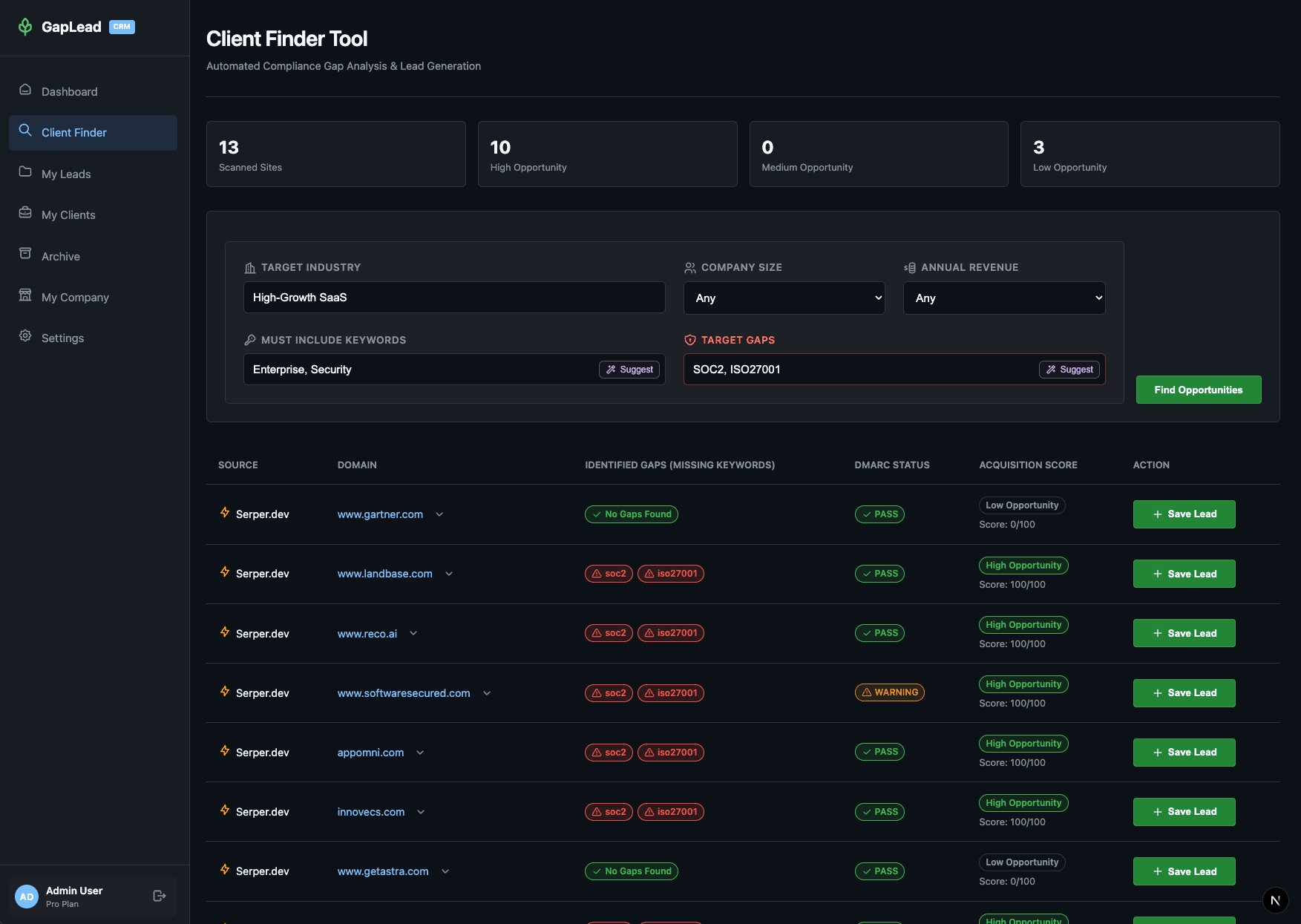Click the Target Industry input field
Screen dimensions: 1301x924
[454, 297]
